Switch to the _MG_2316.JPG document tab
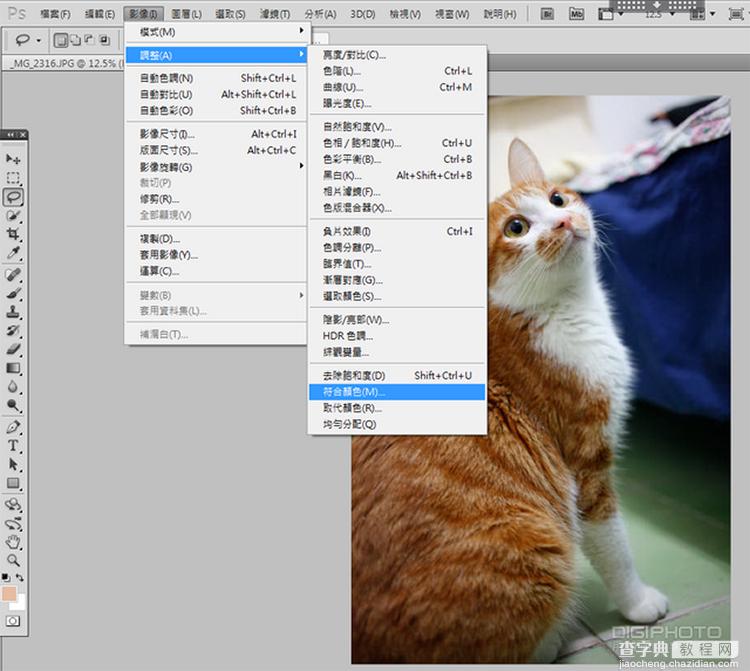The height and width of the screenshot is (671, 750). [65, 63]
